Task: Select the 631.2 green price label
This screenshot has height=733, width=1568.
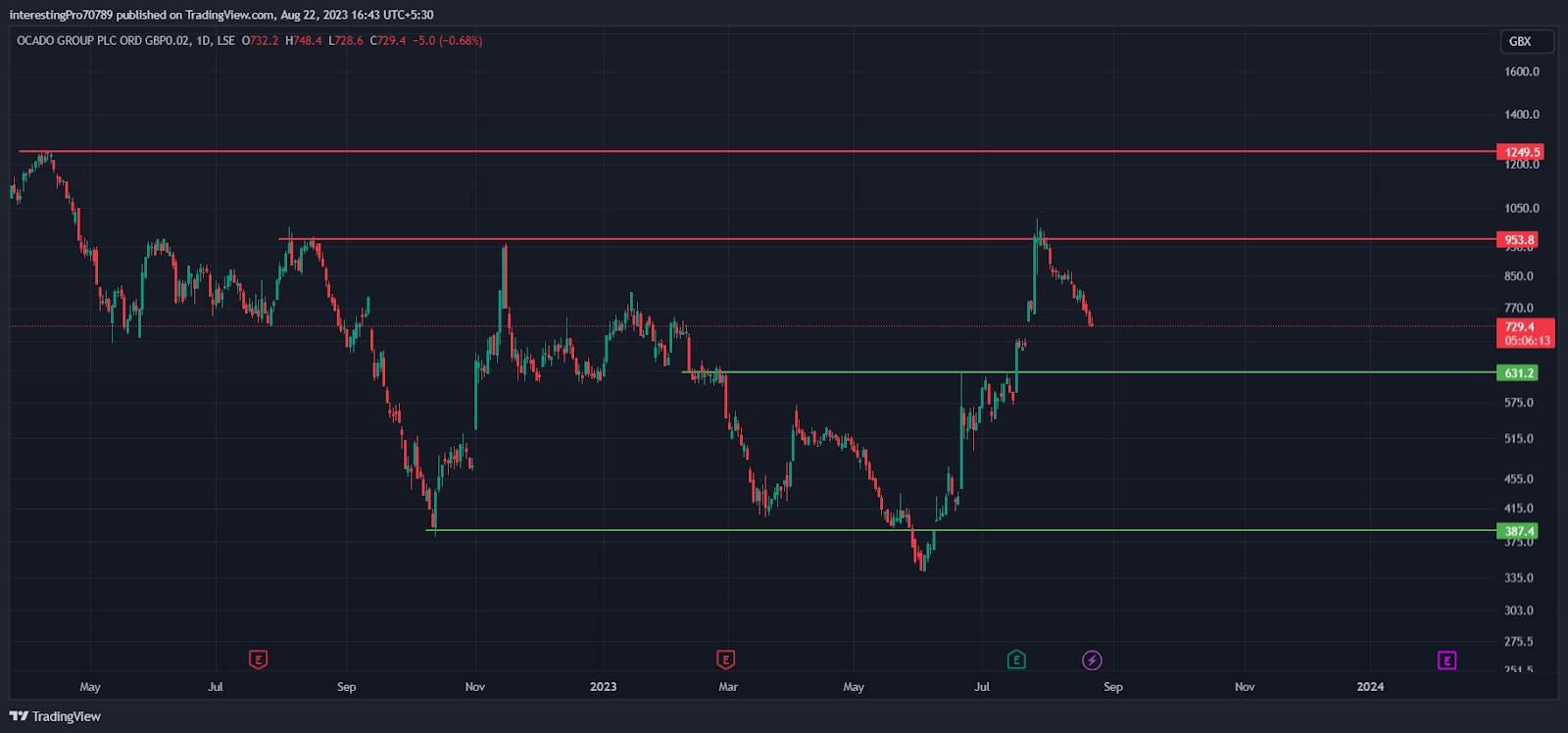Action: point(1518,373)
